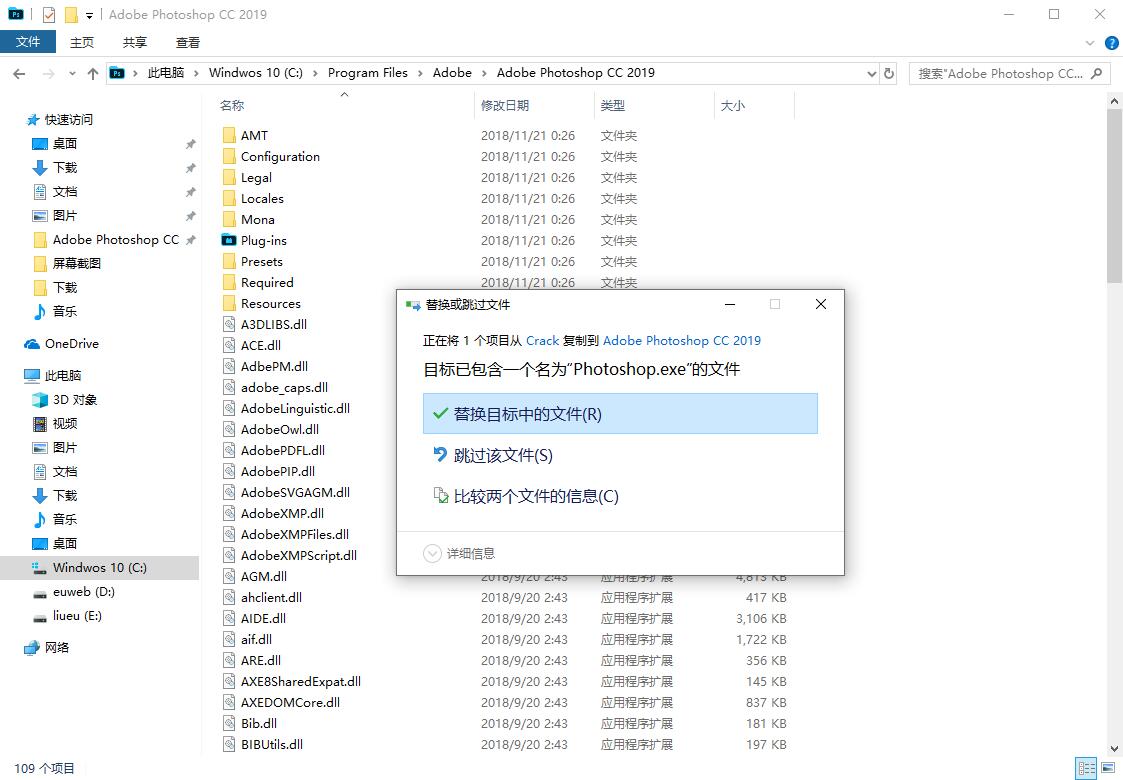The image size is (1123, 780).
Task: Select the Plug-ins folder icon
Action: 229,240
